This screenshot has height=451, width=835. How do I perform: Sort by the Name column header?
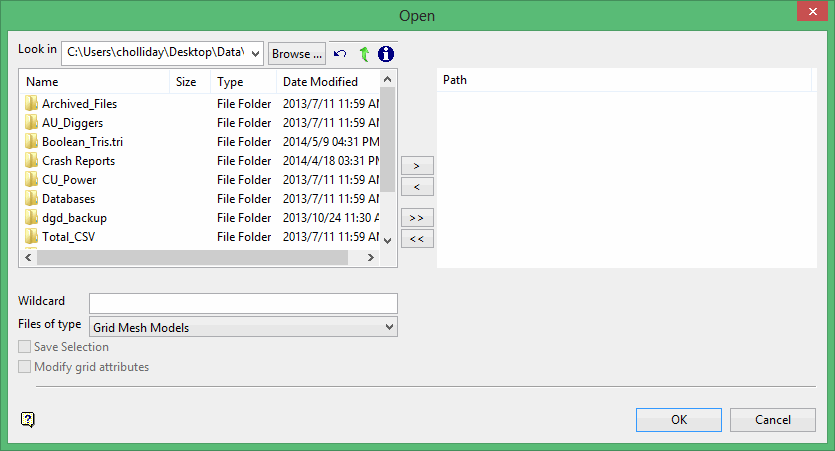[x=95, y=81]
